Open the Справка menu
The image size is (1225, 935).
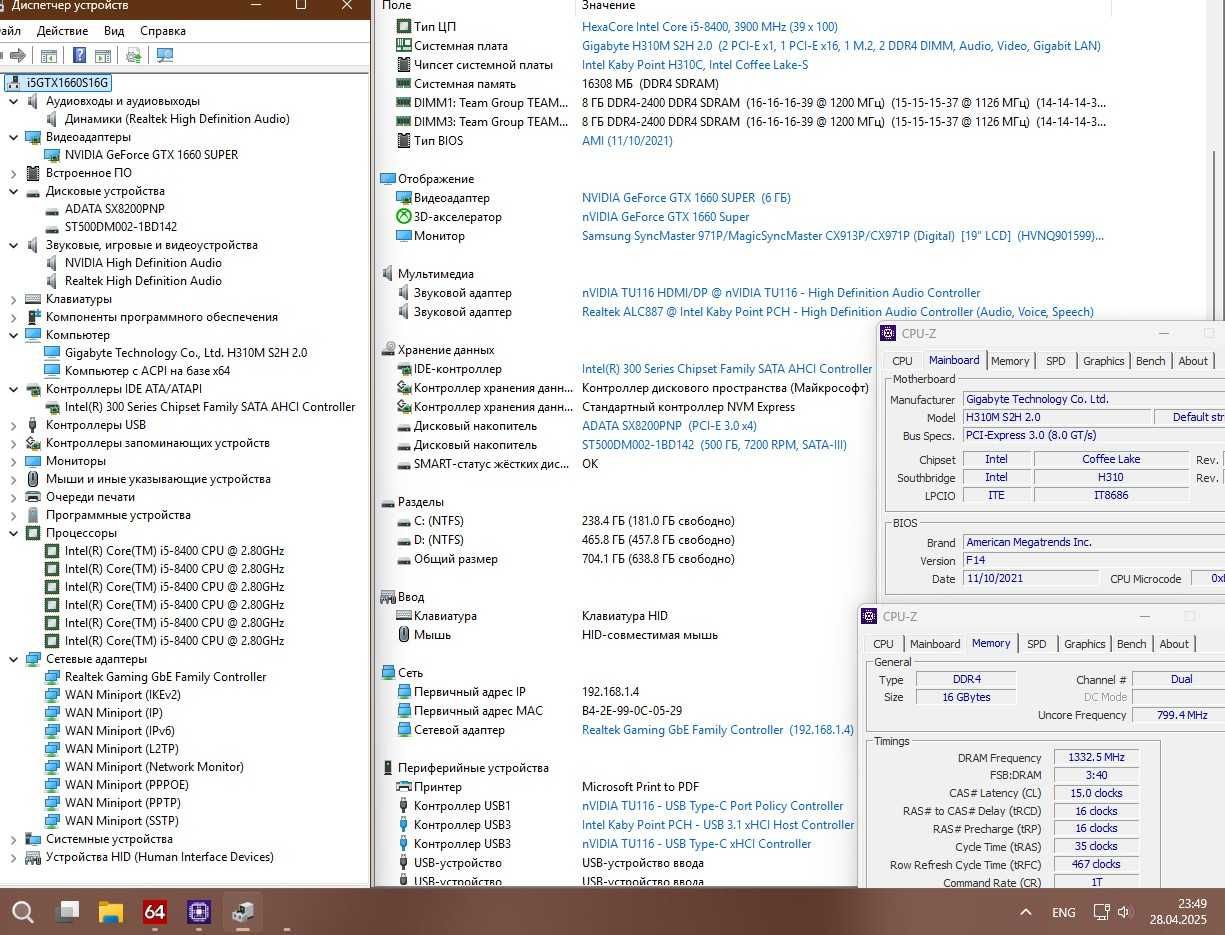[163, 31]
